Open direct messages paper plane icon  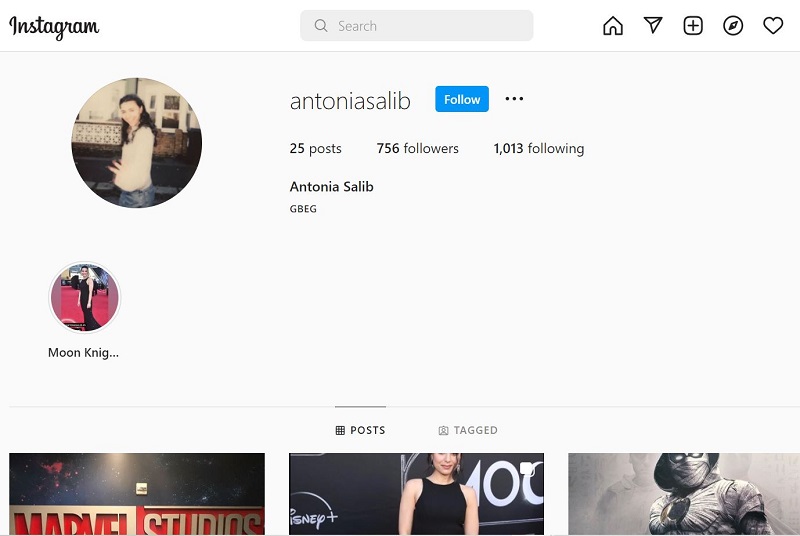653,25
